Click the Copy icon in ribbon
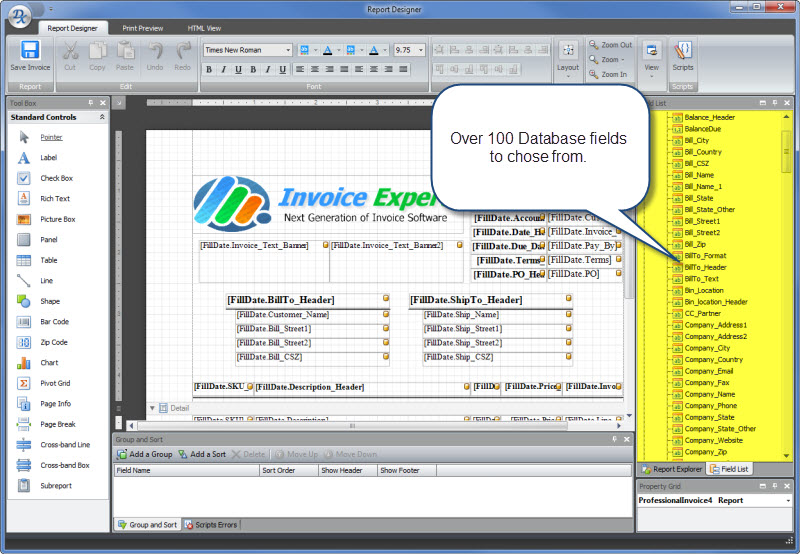Screen dimensions: 800x554 [97, 51]
